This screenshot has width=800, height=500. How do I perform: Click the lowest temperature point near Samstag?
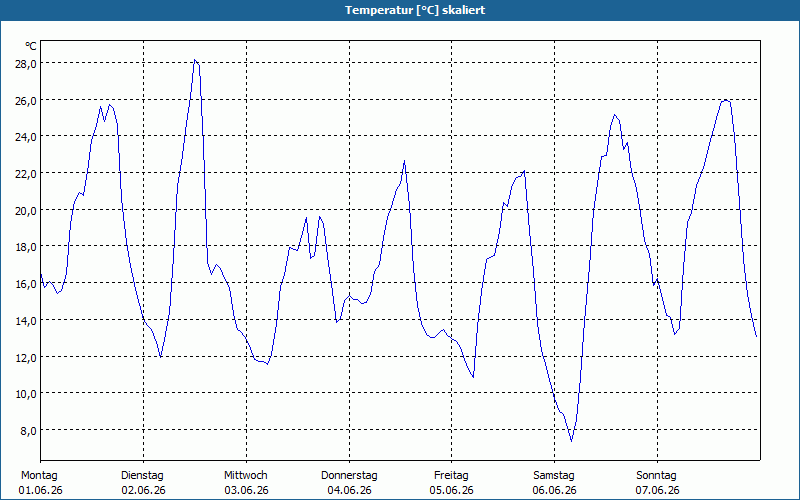click(x=571, y=441)
